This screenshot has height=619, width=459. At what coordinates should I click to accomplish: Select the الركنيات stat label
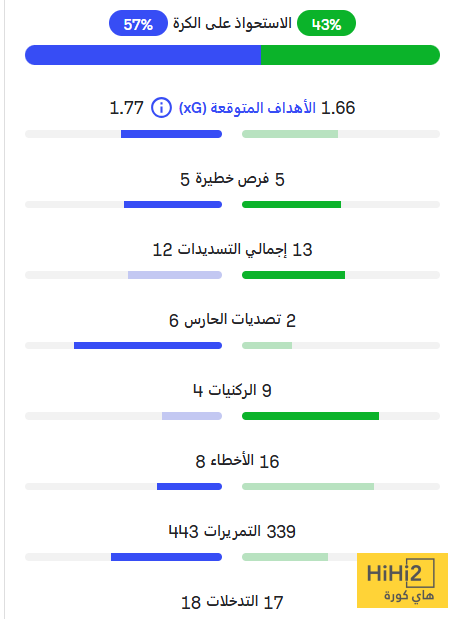[232, 390]
